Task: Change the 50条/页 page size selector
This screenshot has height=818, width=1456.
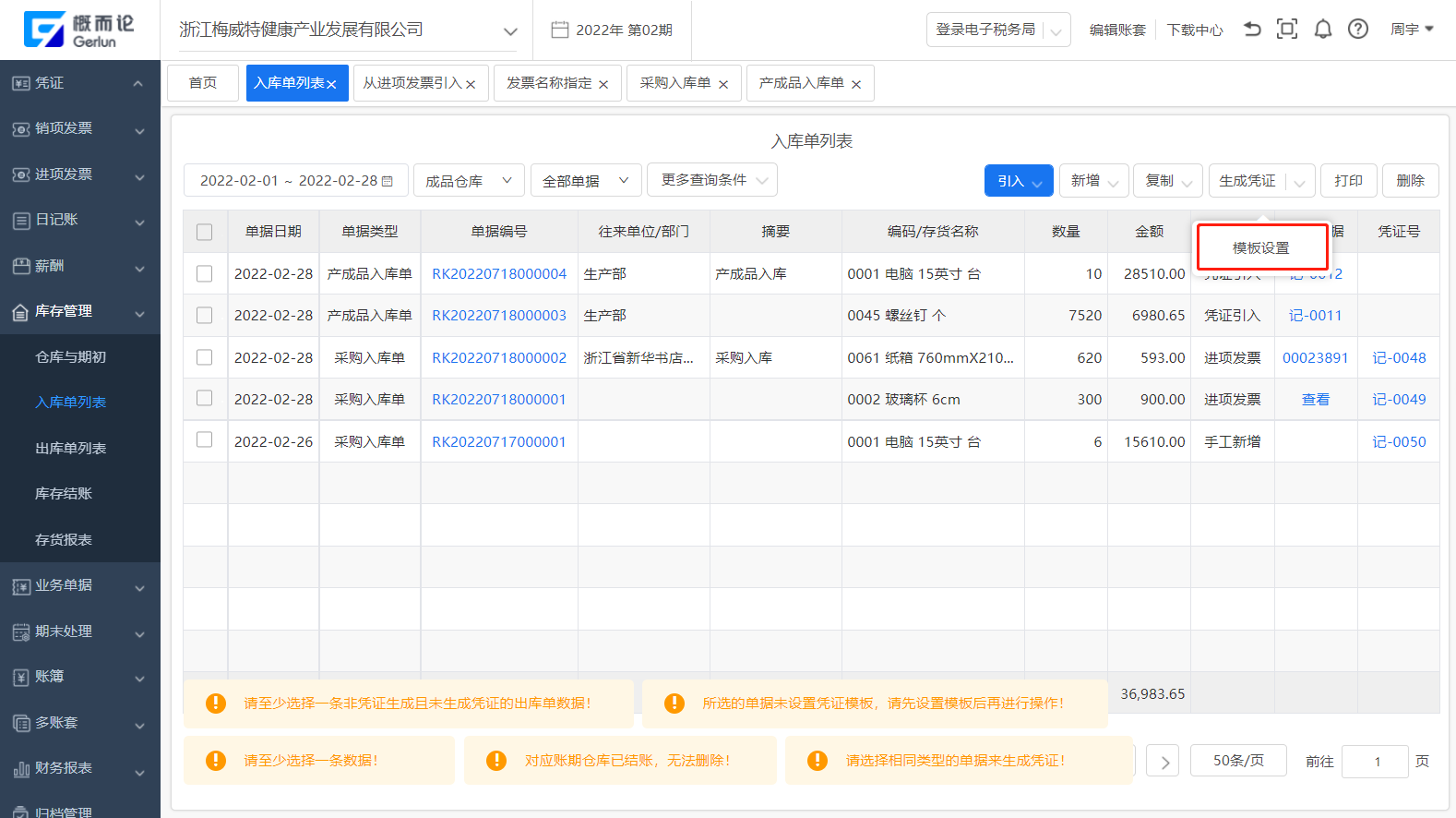Action: click(x=1238, y=761)
